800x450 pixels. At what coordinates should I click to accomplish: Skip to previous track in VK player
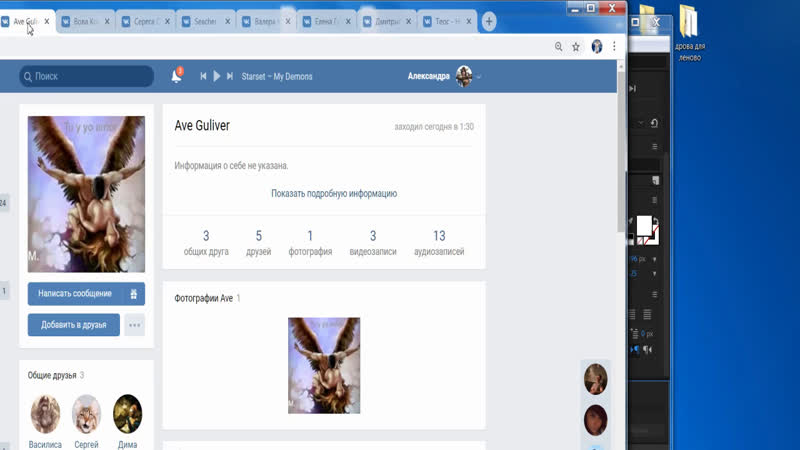pos(203,76)
